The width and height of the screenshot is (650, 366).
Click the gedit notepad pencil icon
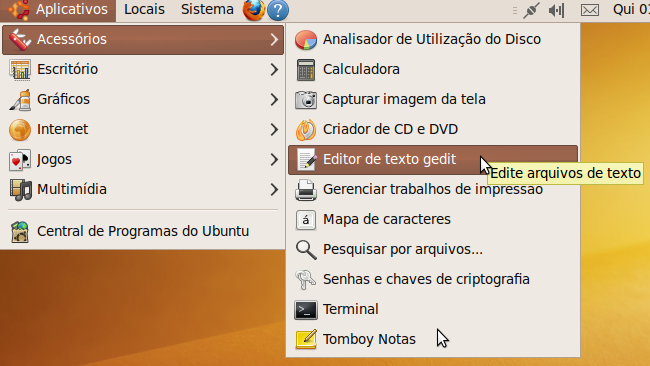click(307, 160)
